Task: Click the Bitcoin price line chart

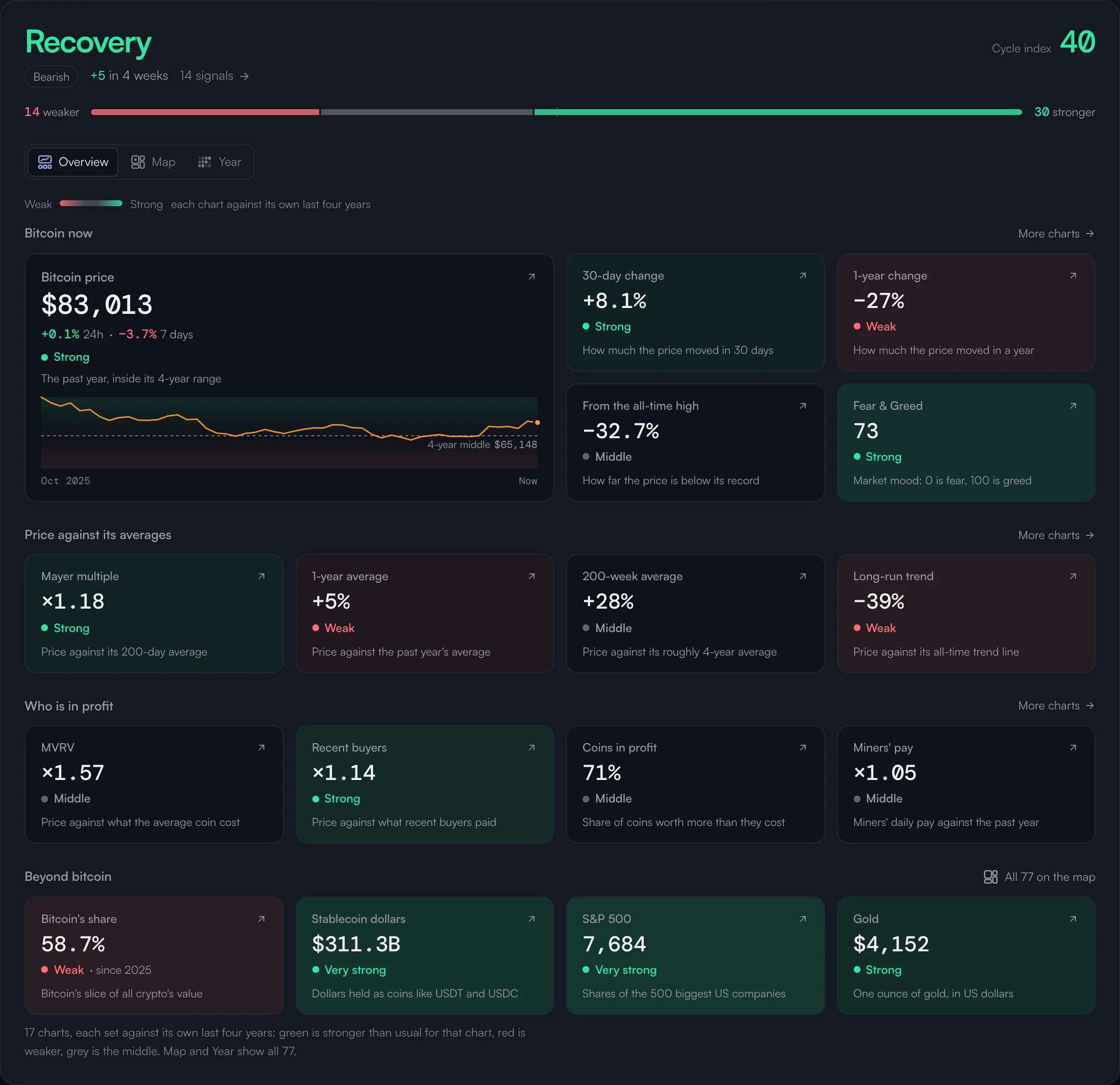Action: pyautogui.click(x=289, y=433)
